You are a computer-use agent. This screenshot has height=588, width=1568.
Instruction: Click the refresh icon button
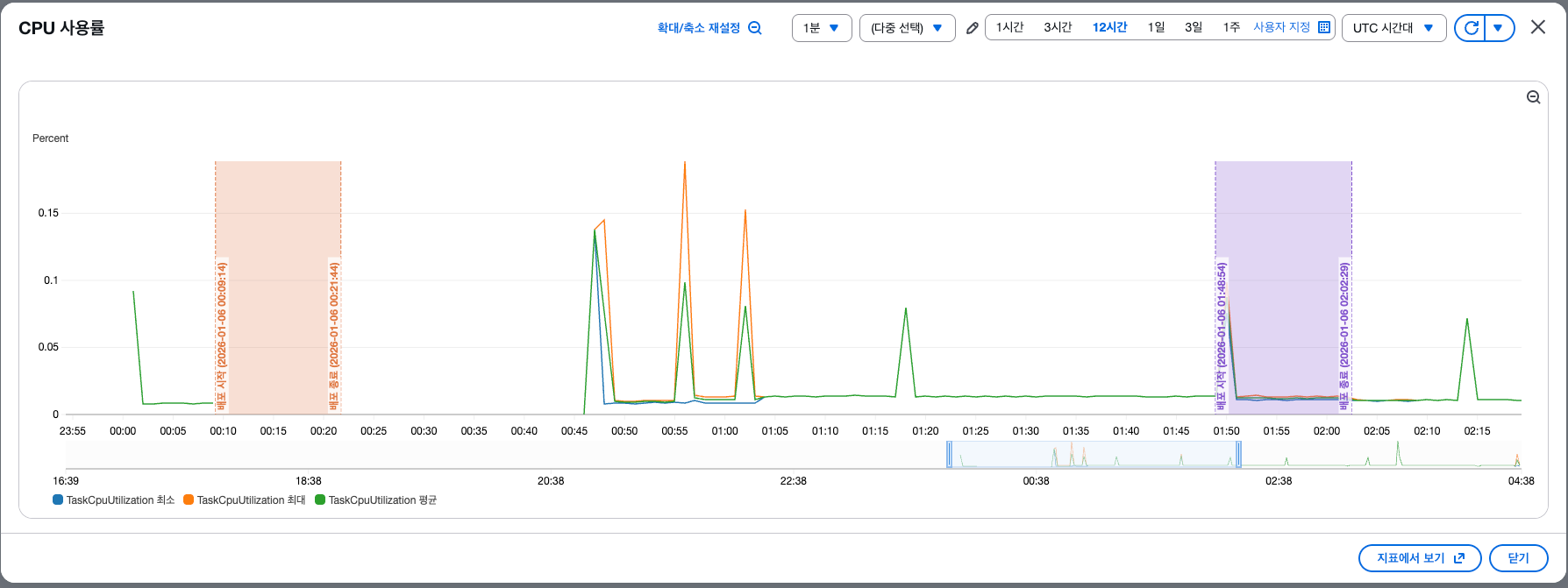(x=1471, y=28)
